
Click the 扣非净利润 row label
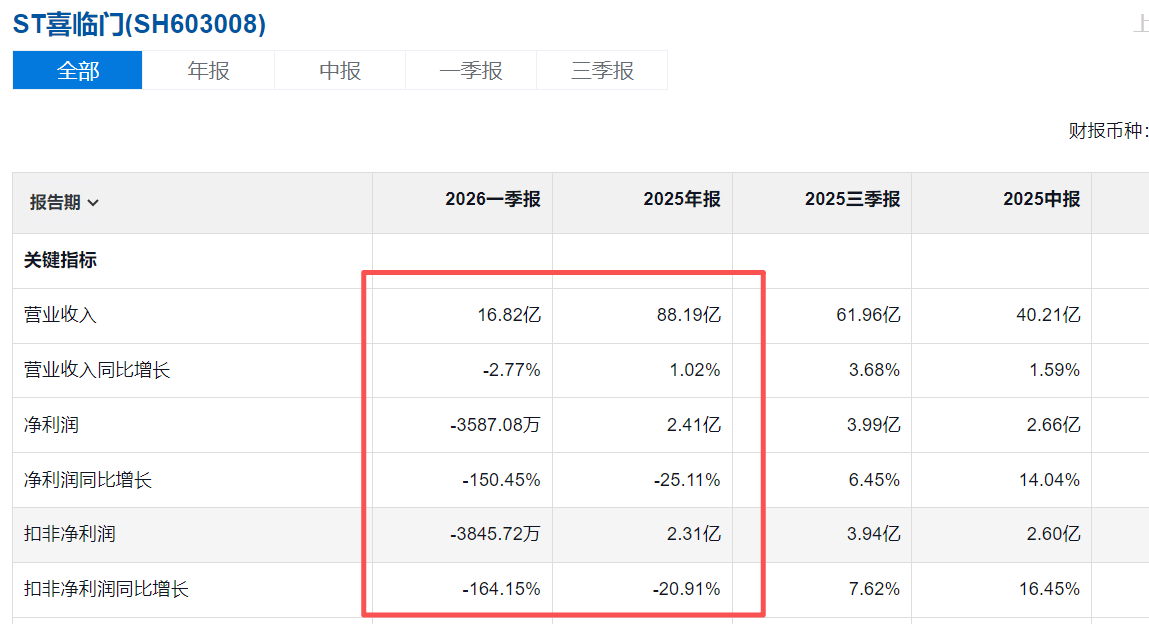point(69,534)
